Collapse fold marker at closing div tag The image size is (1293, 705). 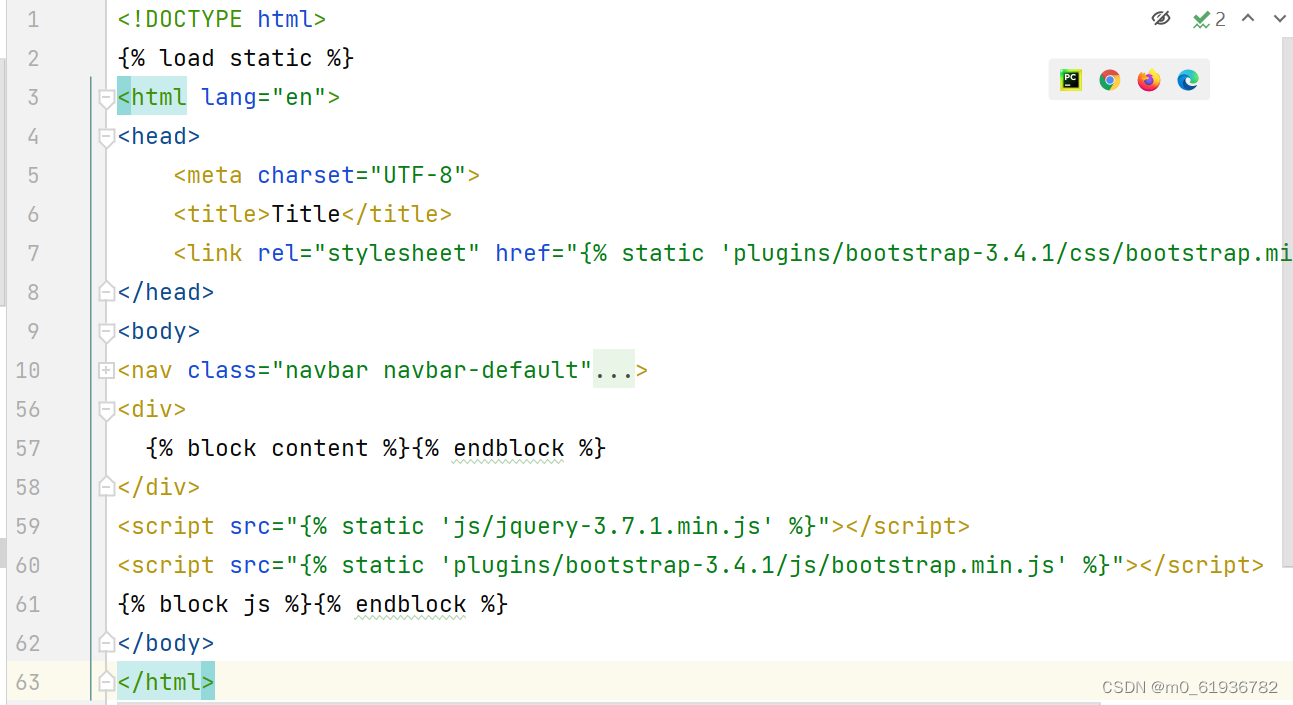[x=107, y=487]
